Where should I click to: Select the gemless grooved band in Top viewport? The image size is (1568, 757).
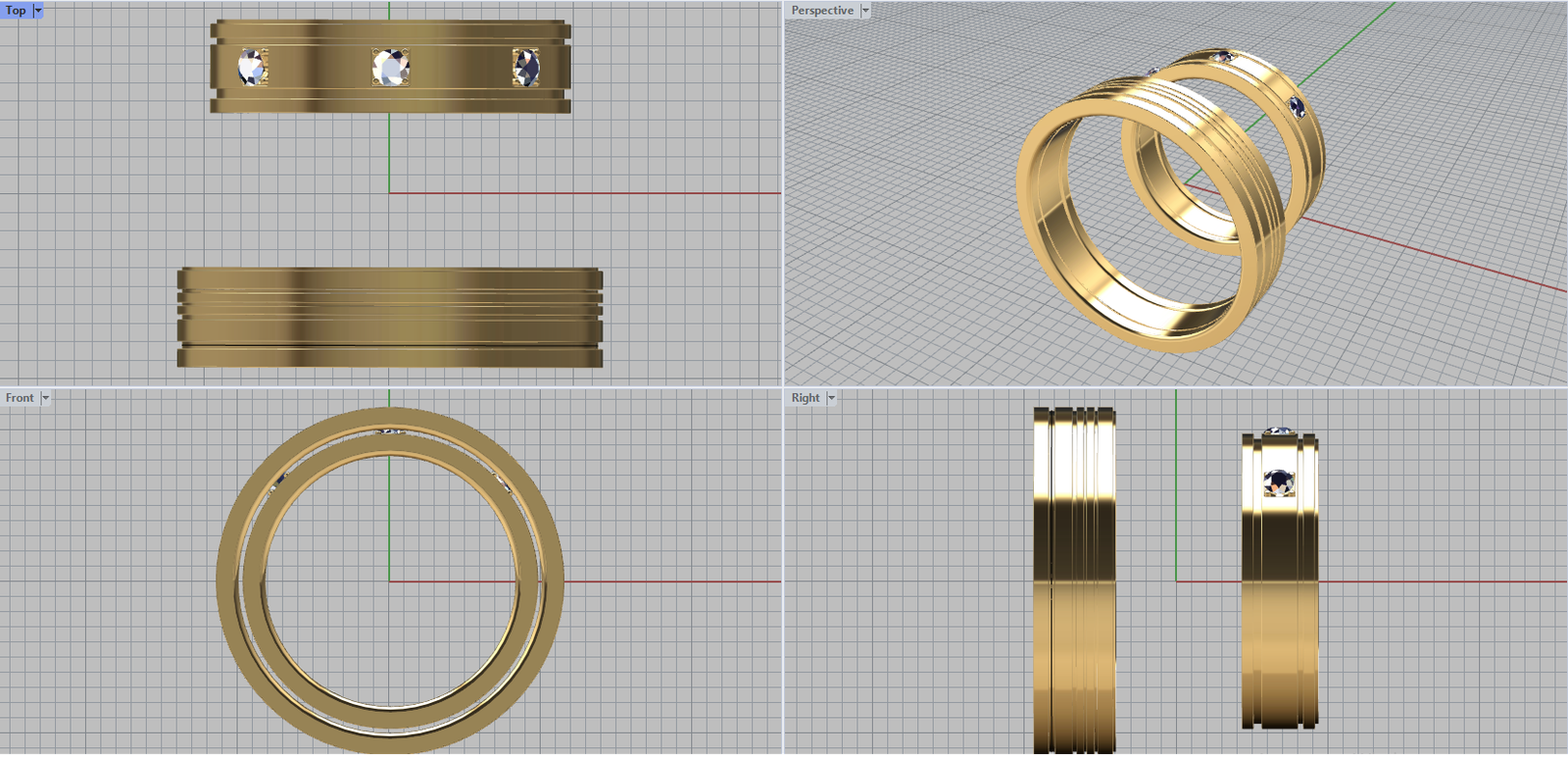pos(389,318)
